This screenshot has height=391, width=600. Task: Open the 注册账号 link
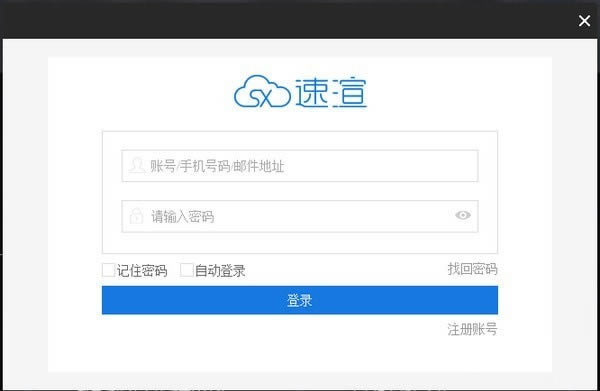(472, 329)
